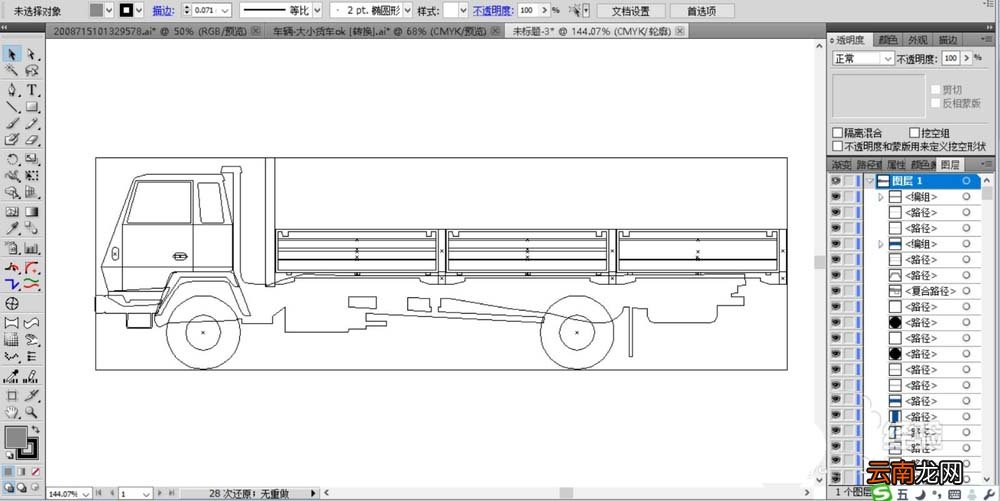Open the stroke color dropdown in control bar
Viewport: 1000px width, 501px height.
click(x=139, y=10)
